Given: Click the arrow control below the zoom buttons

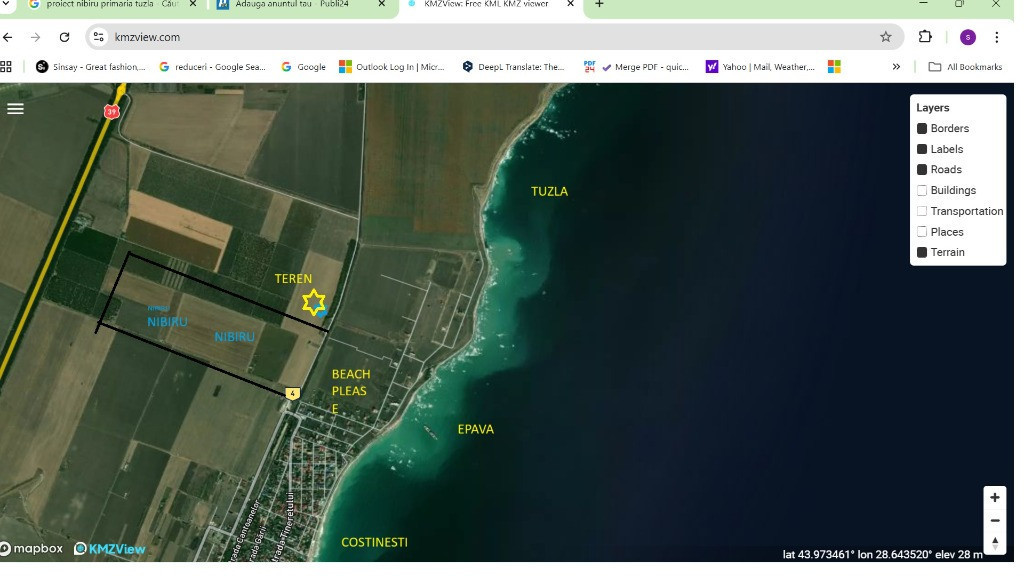Looking at the screenshot, I should [x=994, y=542].
